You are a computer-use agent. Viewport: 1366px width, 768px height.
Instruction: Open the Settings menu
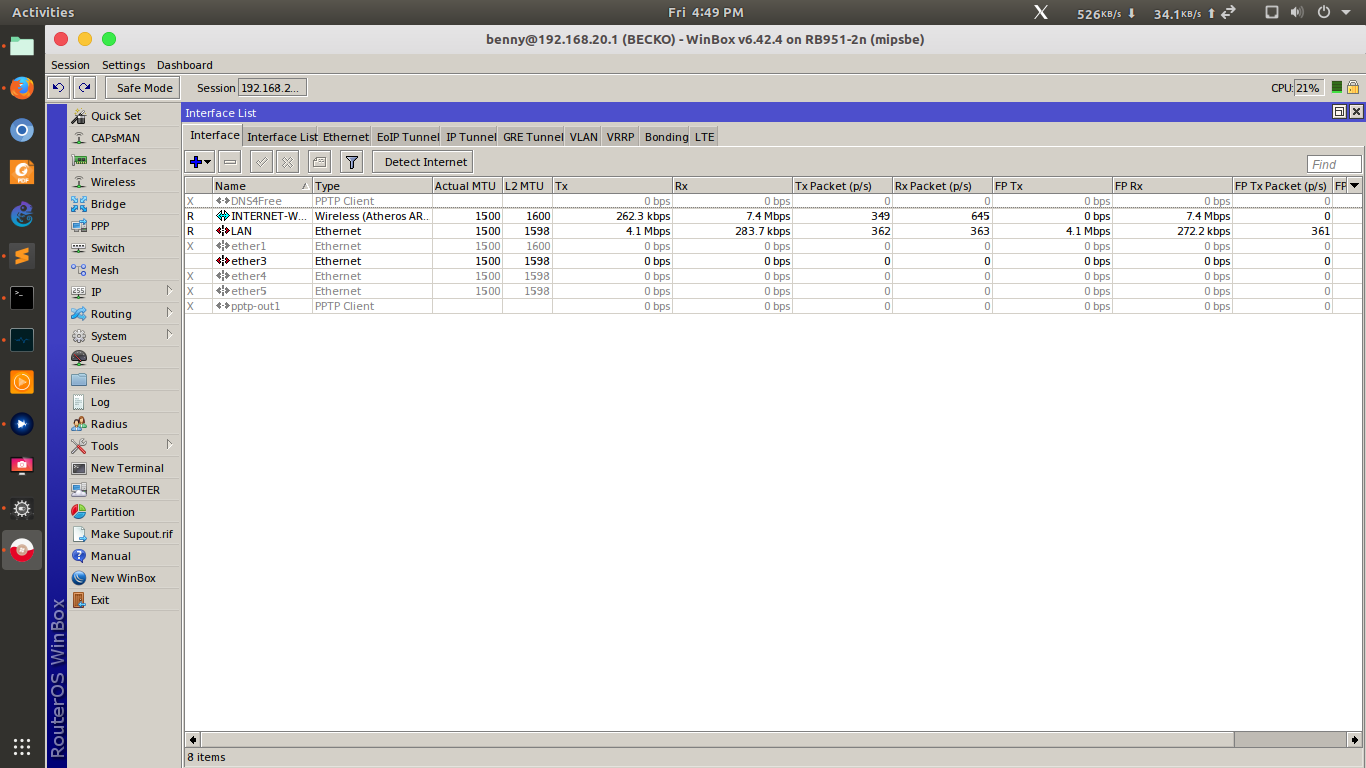(x=123, y=65)
